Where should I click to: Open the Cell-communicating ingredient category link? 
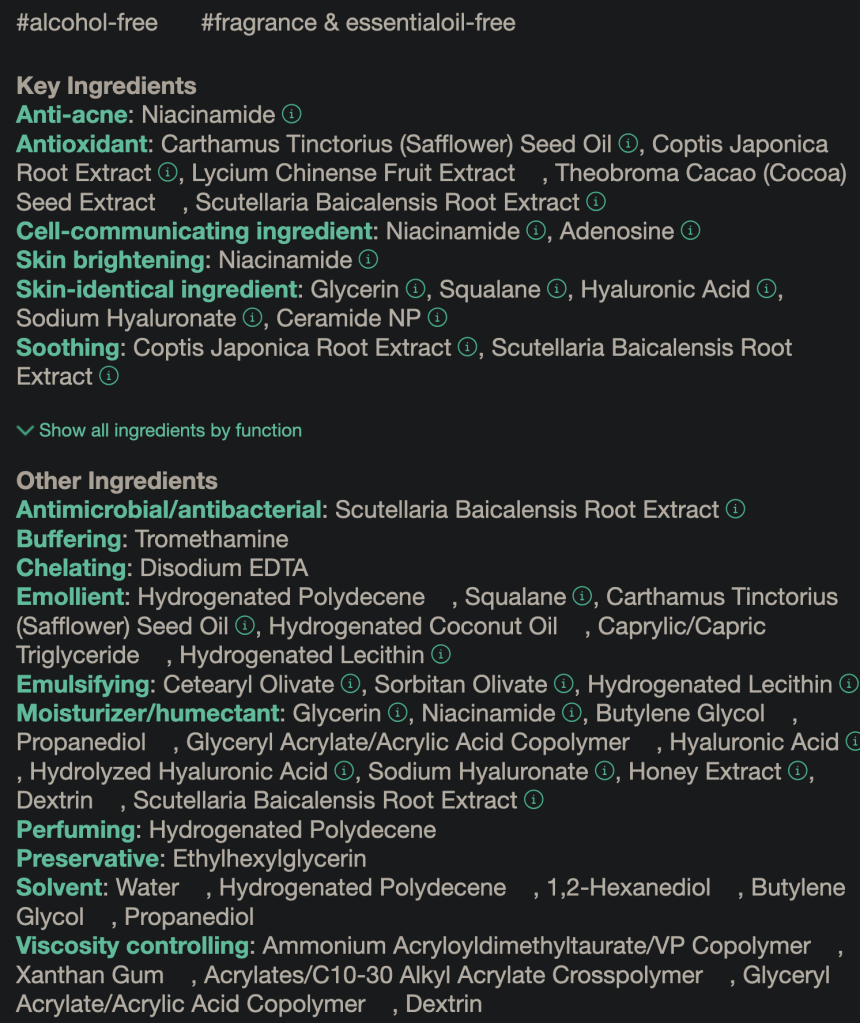coord(194,231)
